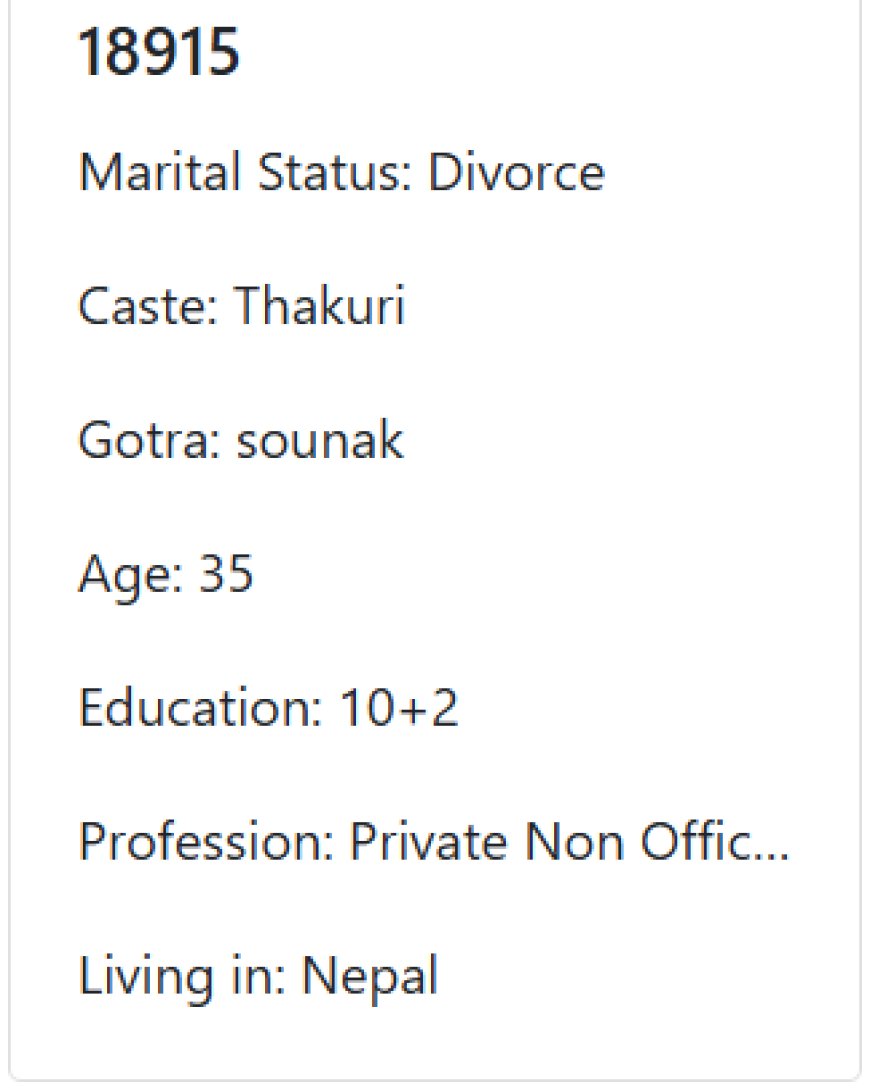This screenshot has width=870, height=1090.
Task: Select the sounak gotra value
Action: click(x=320, y=439)
